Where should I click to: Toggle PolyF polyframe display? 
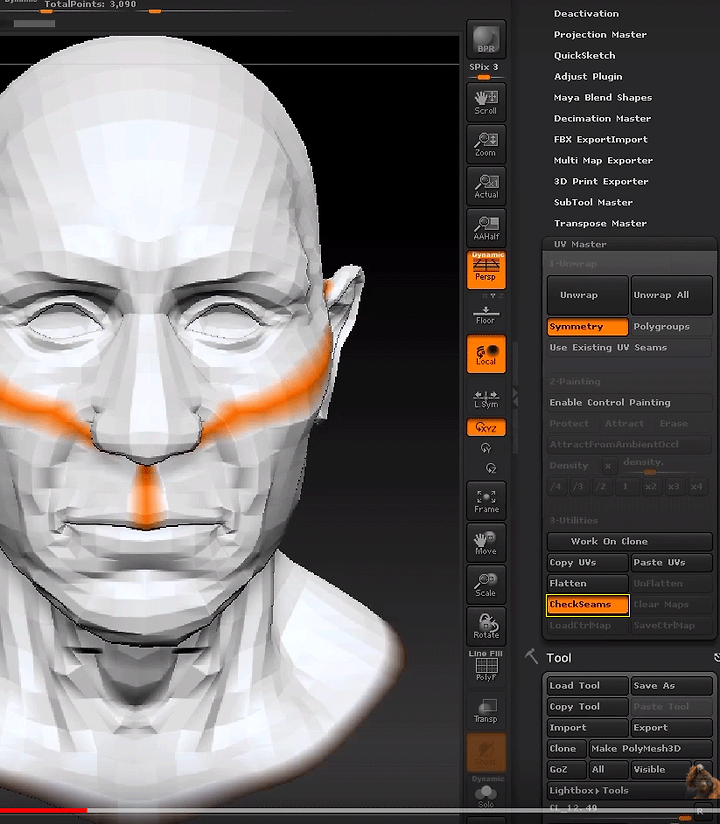[x=486, y=667]
